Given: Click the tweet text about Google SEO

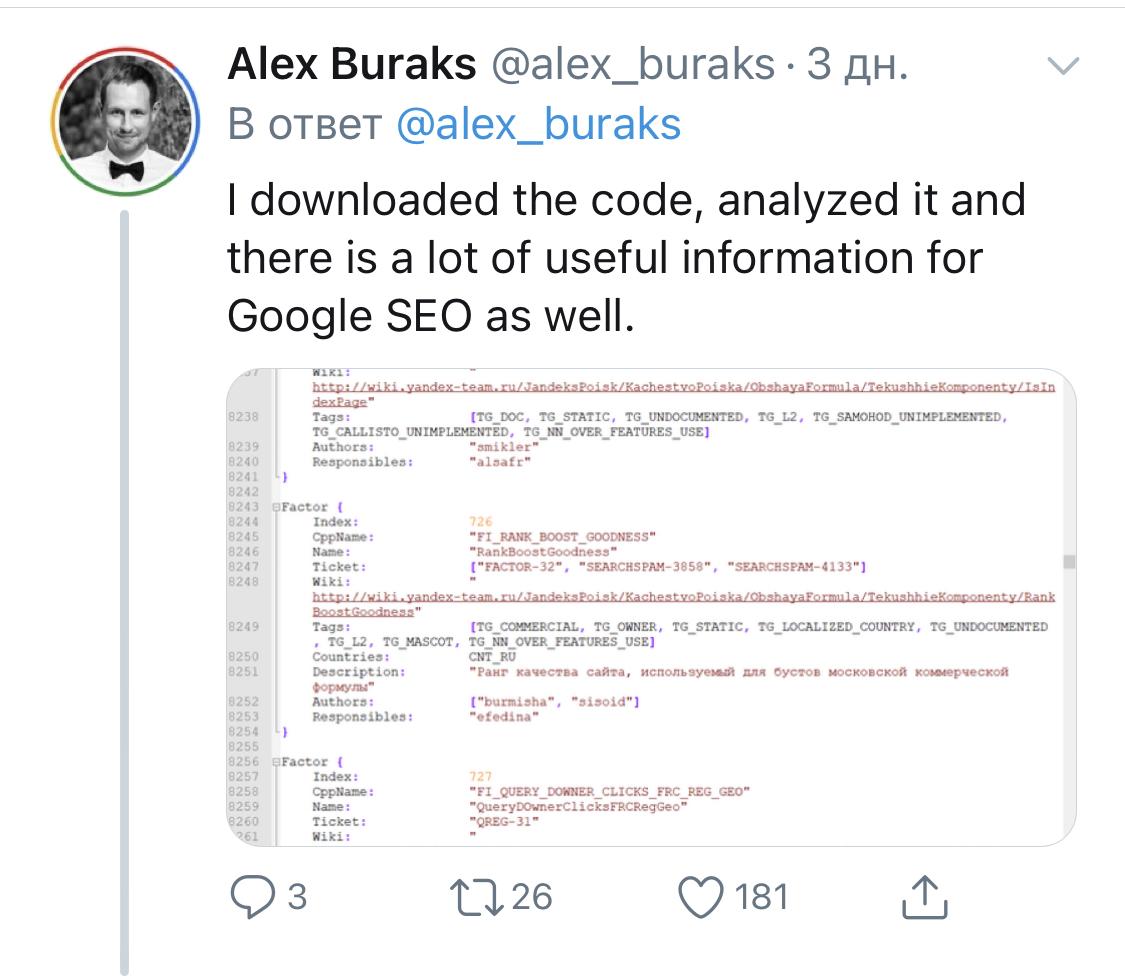Looking at the screenshot, I should [x=626, y=258].
